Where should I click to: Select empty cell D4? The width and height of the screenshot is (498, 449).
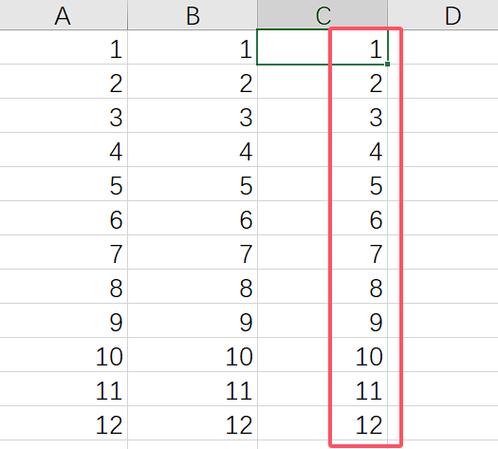pyautogui.click(x=443, y=150)
